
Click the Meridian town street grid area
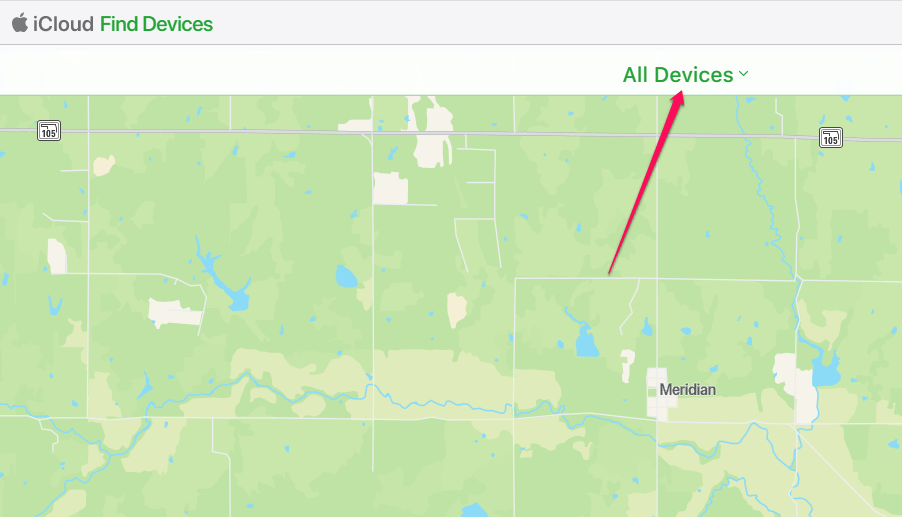[658, 394]
